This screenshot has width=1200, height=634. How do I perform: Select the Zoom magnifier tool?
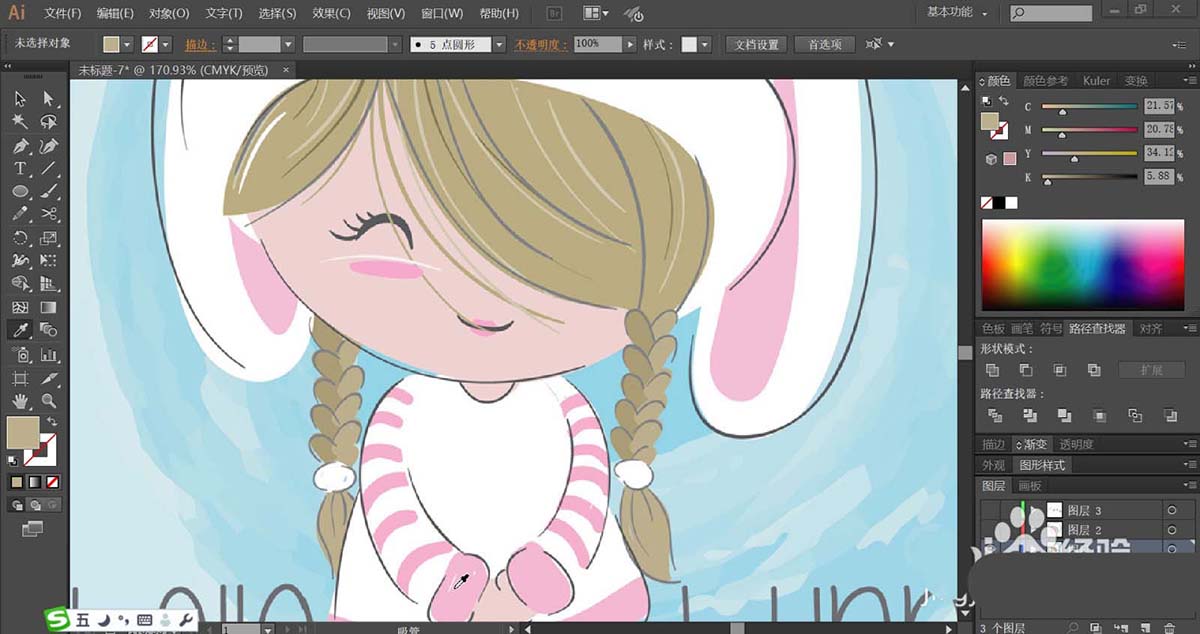pos(48,401)
